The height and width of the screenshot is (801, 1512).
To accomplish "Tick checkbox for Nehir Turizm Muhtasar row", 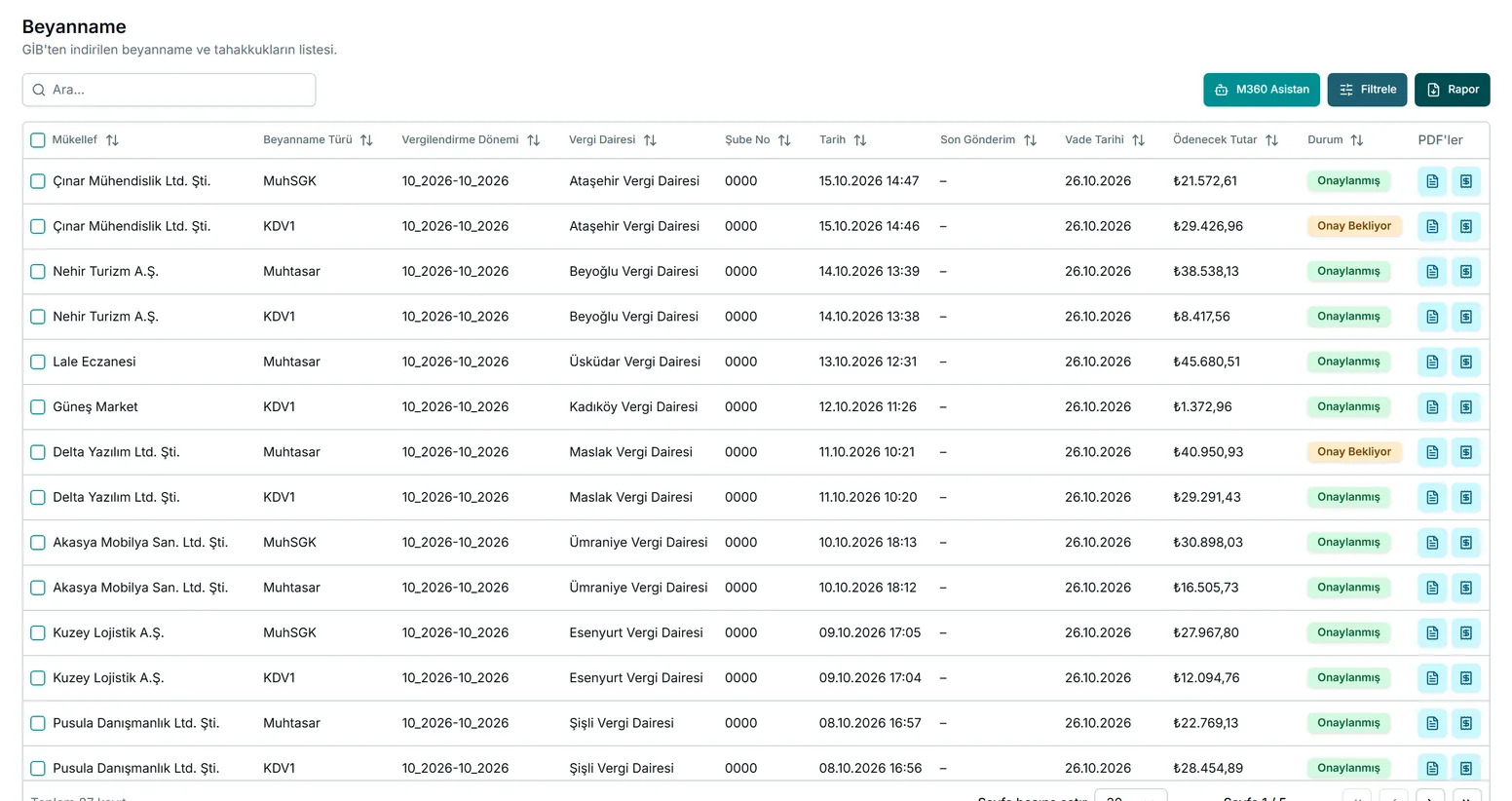I will click(x=38, y=272).
